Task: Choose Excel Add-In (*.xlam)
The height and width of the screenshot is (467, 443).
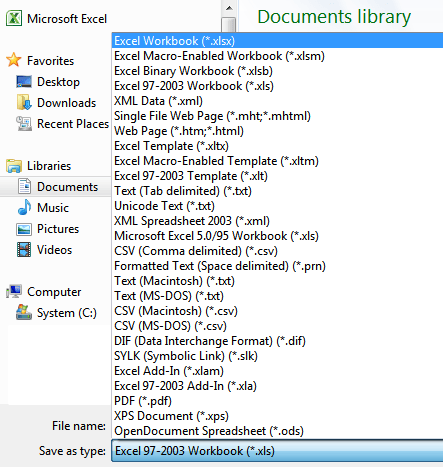Action: click(277, 371)
